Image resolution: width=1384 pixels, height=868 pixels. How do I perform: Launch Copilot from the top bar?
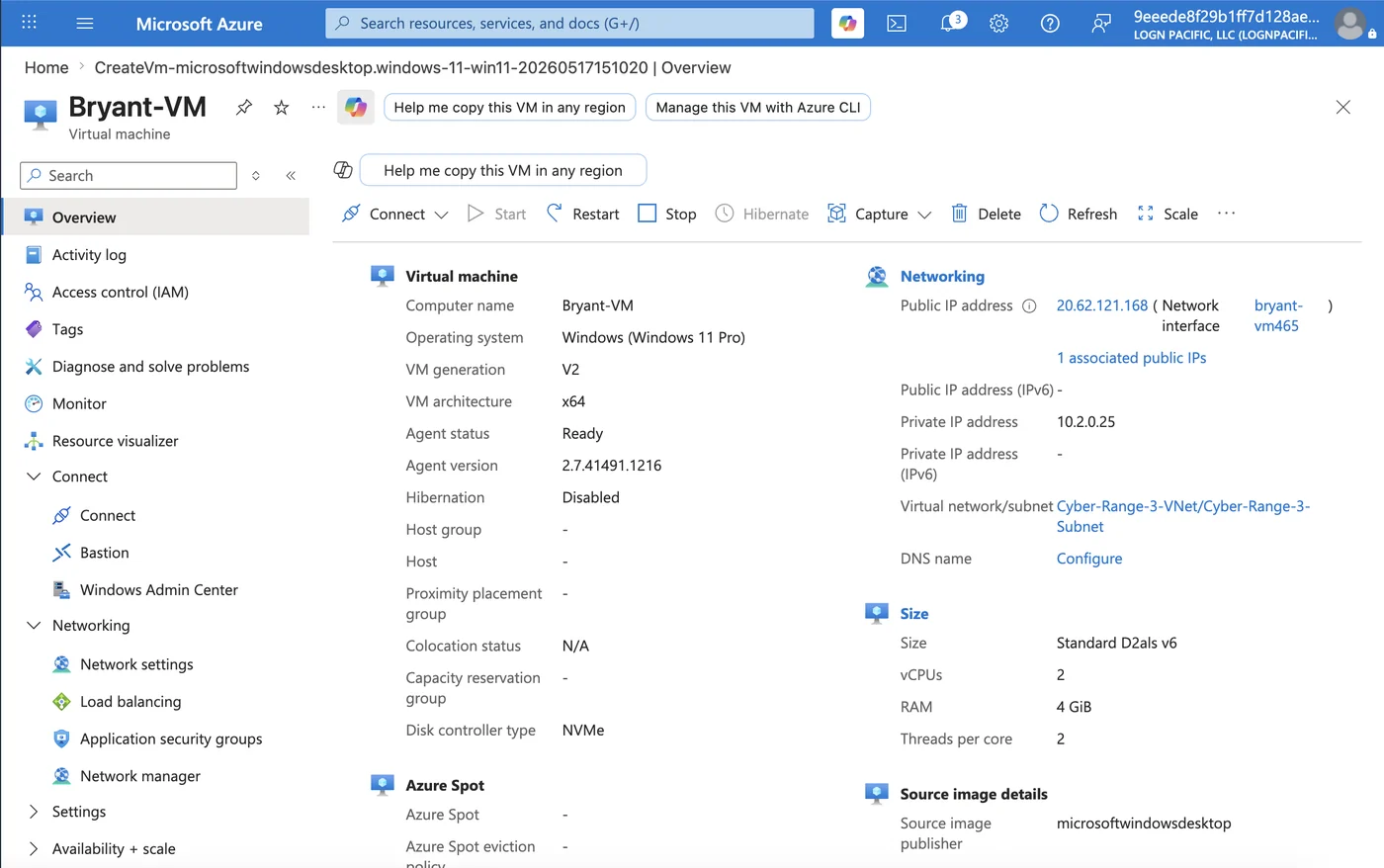tap(847, 23)
